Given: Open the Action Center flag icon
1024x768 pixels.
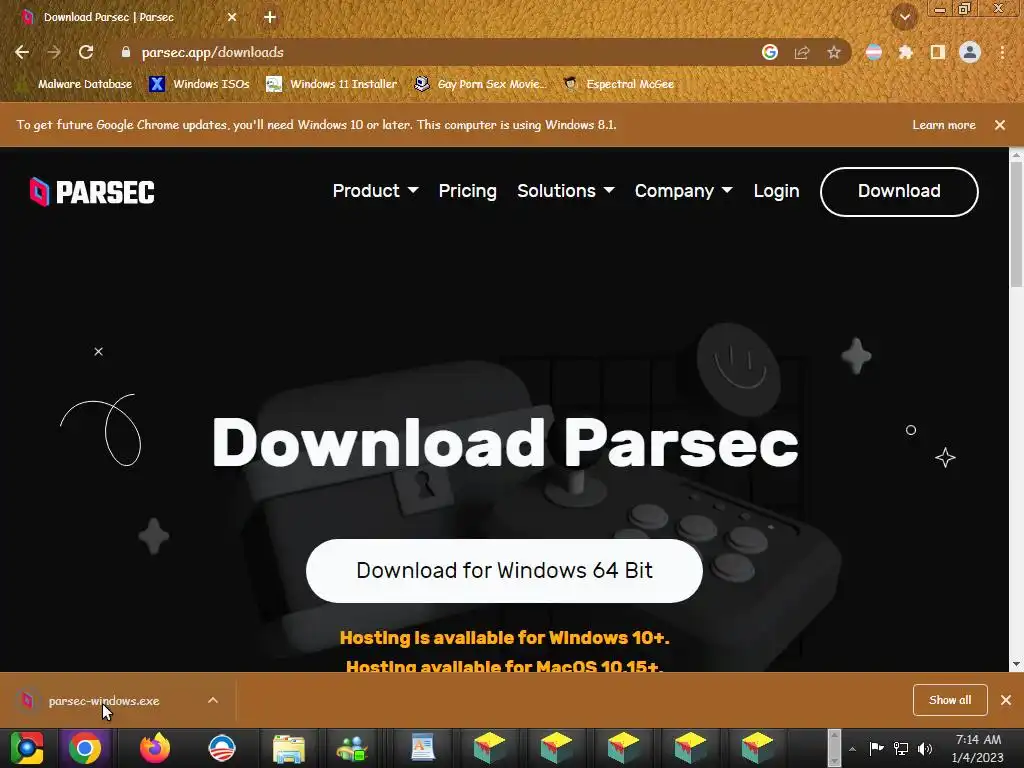Looking at the screenshot, I should click(x=876, y=748).
